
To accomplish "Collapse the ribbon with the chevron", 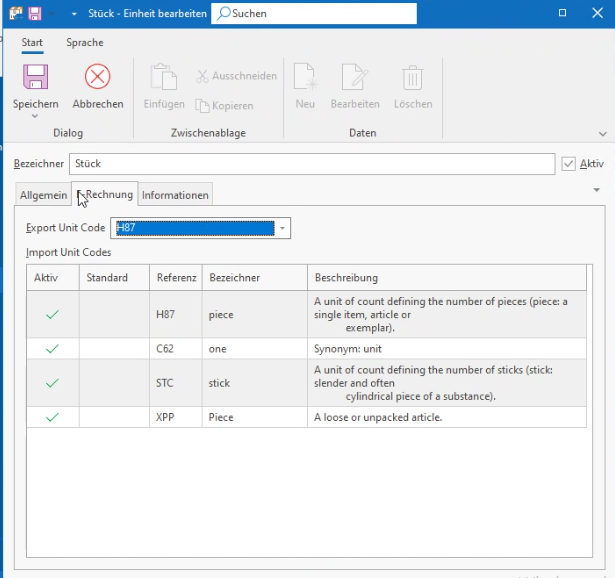I will (x=602, y=133).
